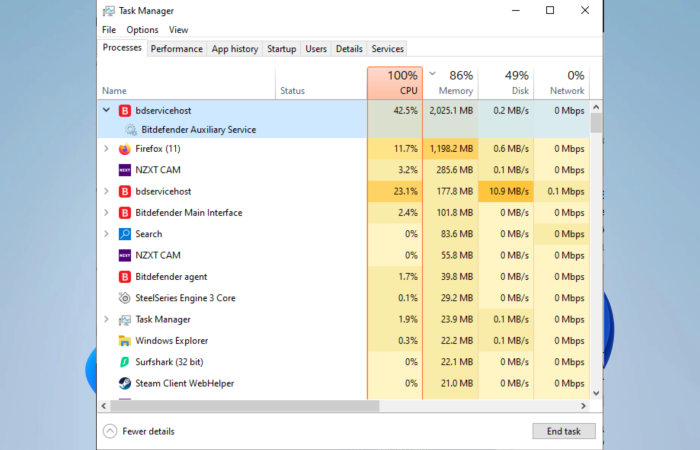Click the SteelSeries Engine 3 Core icon
Image resolution: width=700 pixels, height=450 pixels.
pos(125,298)
